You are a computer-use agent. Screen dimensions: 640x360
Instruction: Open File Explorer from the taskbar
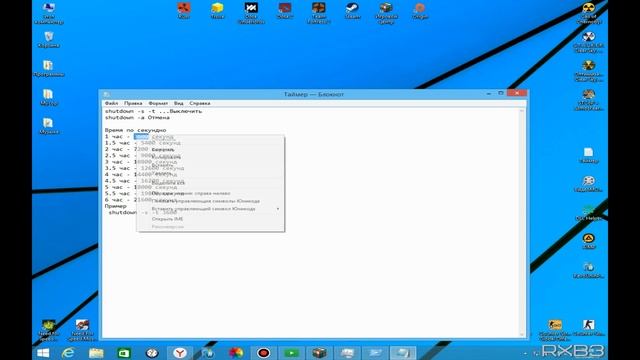96,353
